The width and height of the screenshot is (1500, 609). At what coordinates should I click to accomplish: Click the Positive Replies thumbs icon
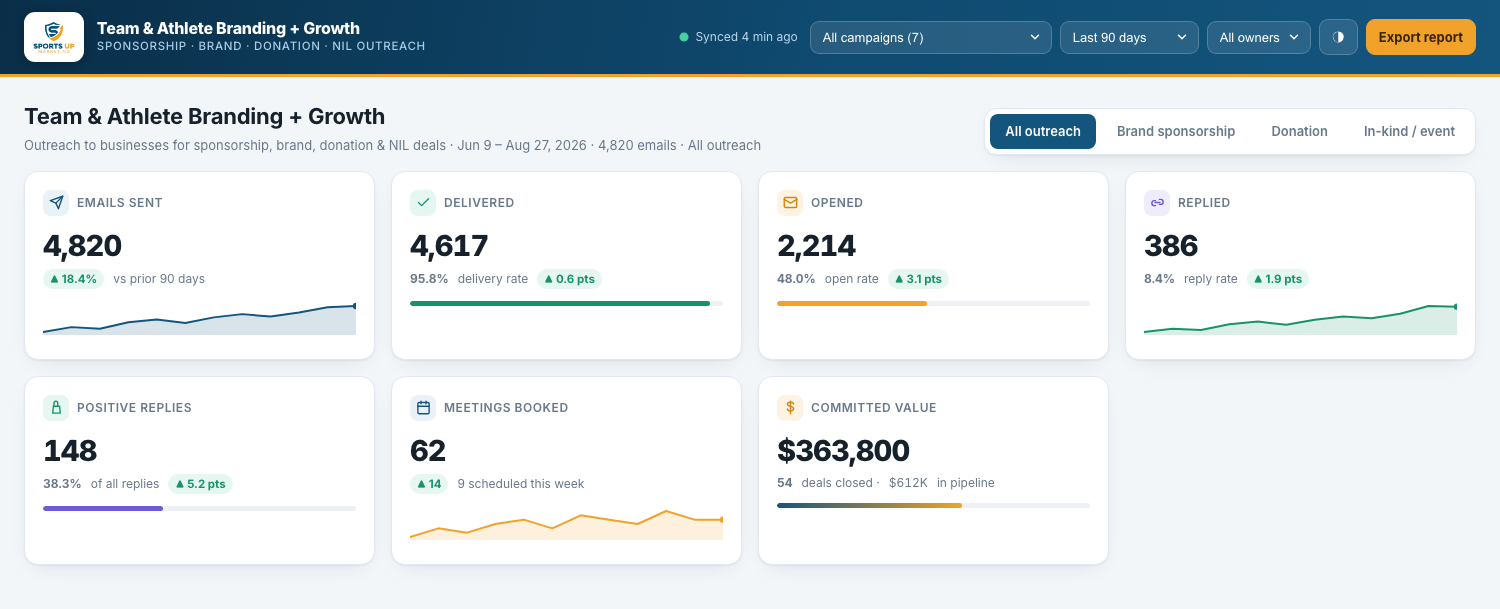click(x=56, y=407)
